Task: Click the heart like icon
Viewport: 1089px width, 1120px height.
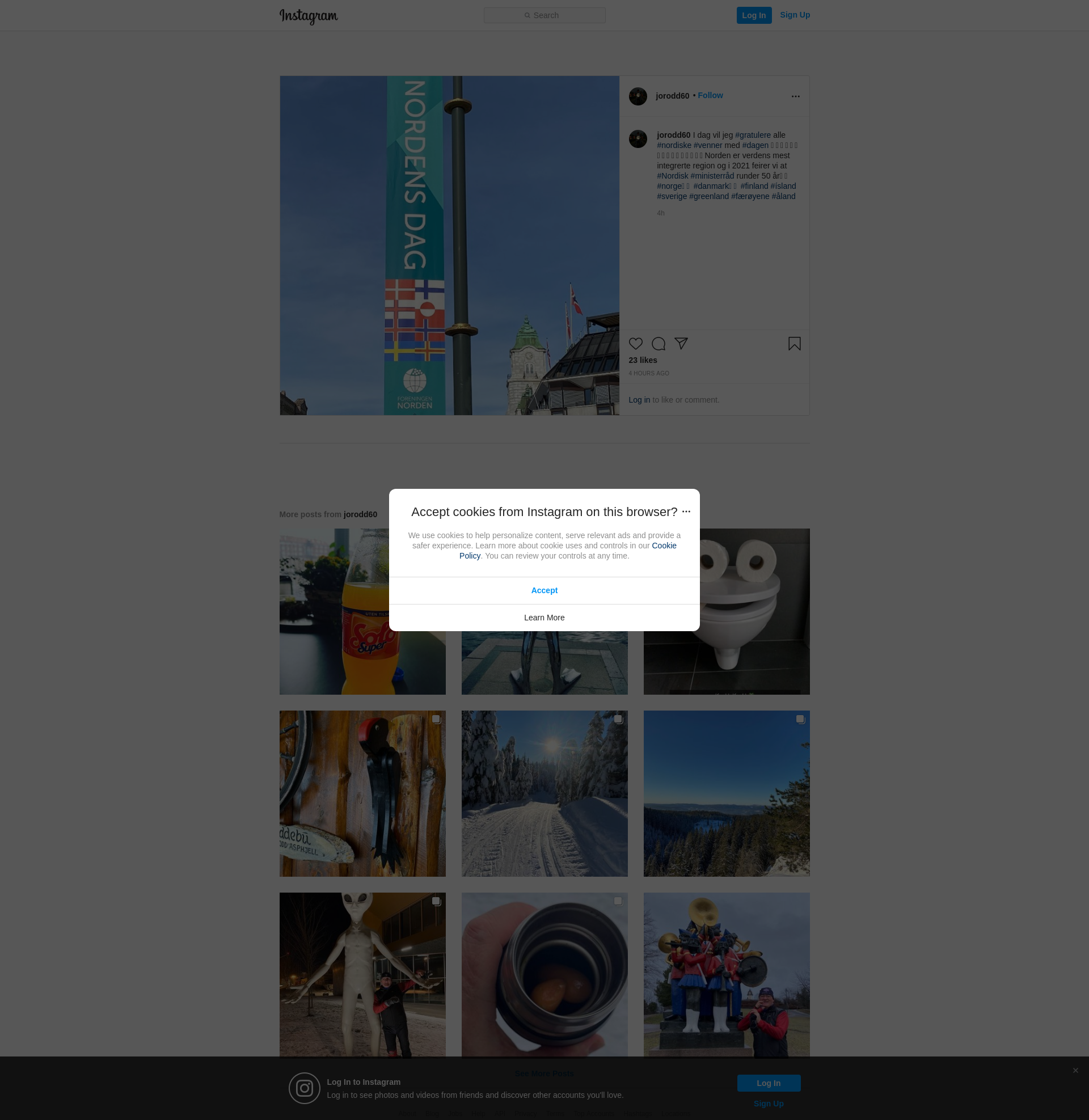Action: tap(635, 344)
